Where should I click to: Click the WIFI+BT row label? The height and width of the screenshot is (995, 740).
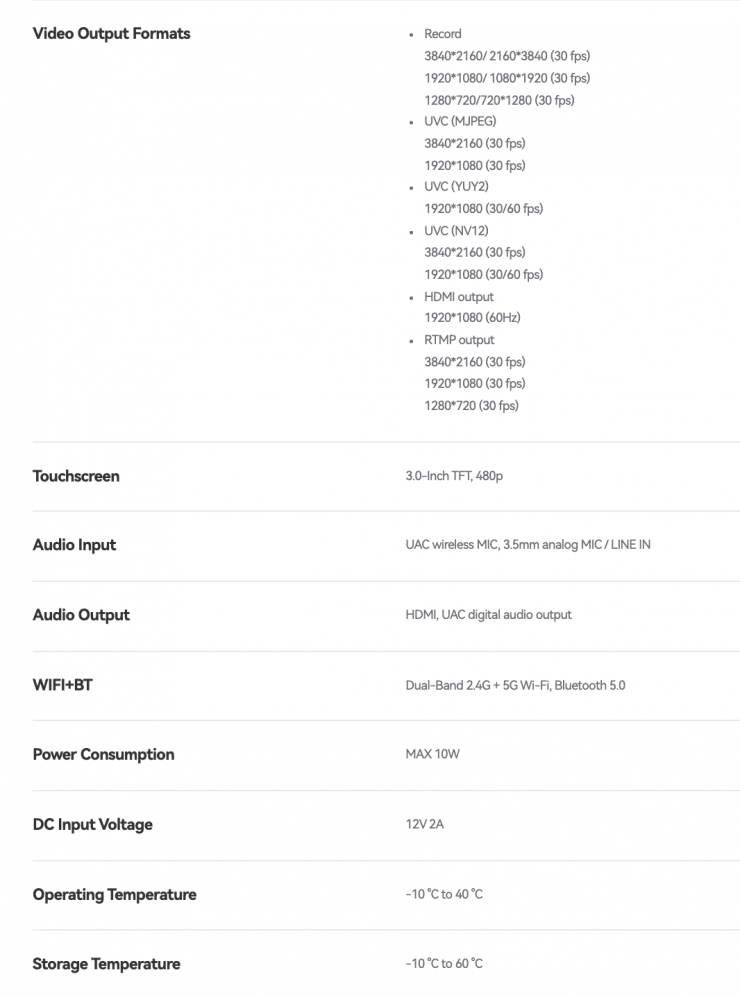click(x=62, y=685)
